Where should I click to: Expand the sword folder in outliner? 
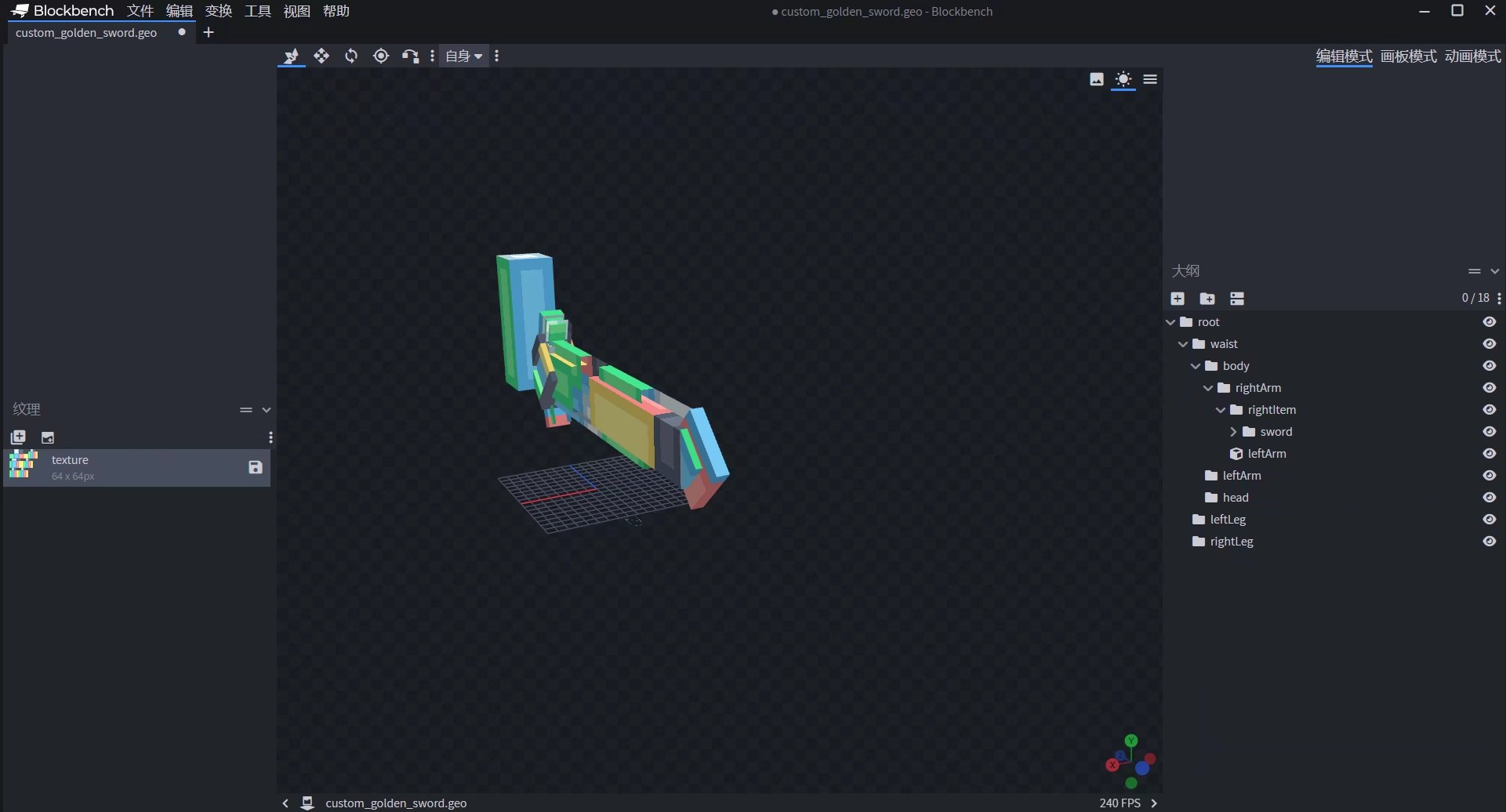point(1233,432)
